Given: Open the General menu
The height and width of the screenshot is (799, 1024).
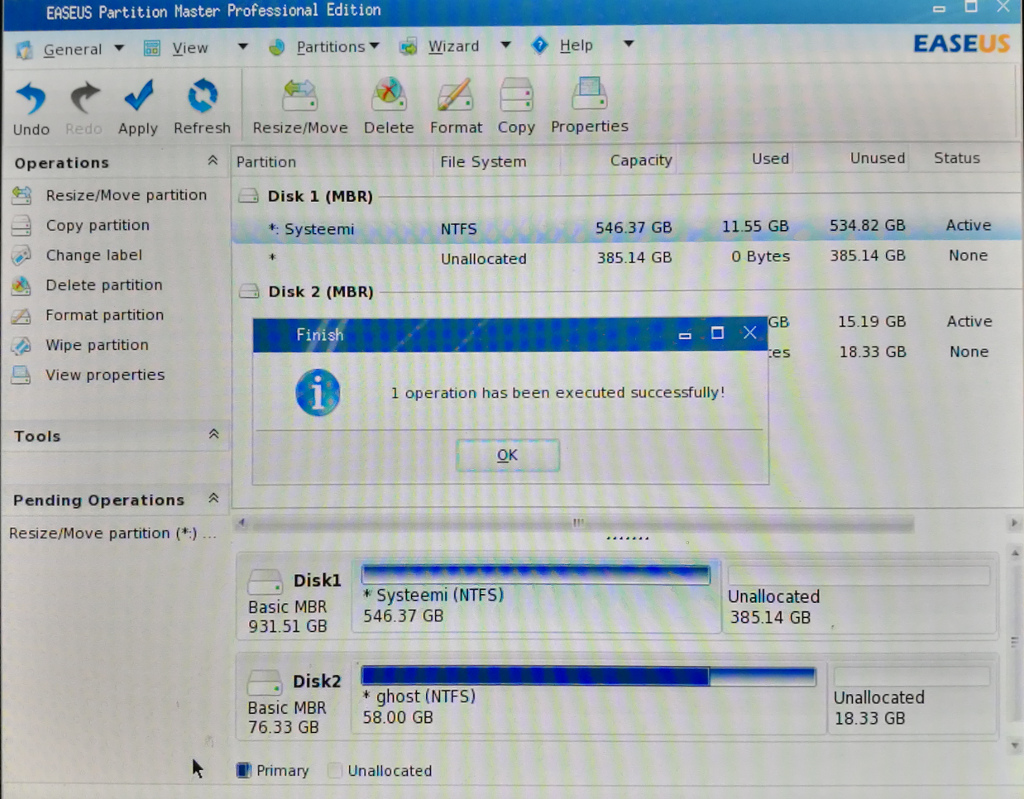Looking at the screenshot, I should [72, 50].
